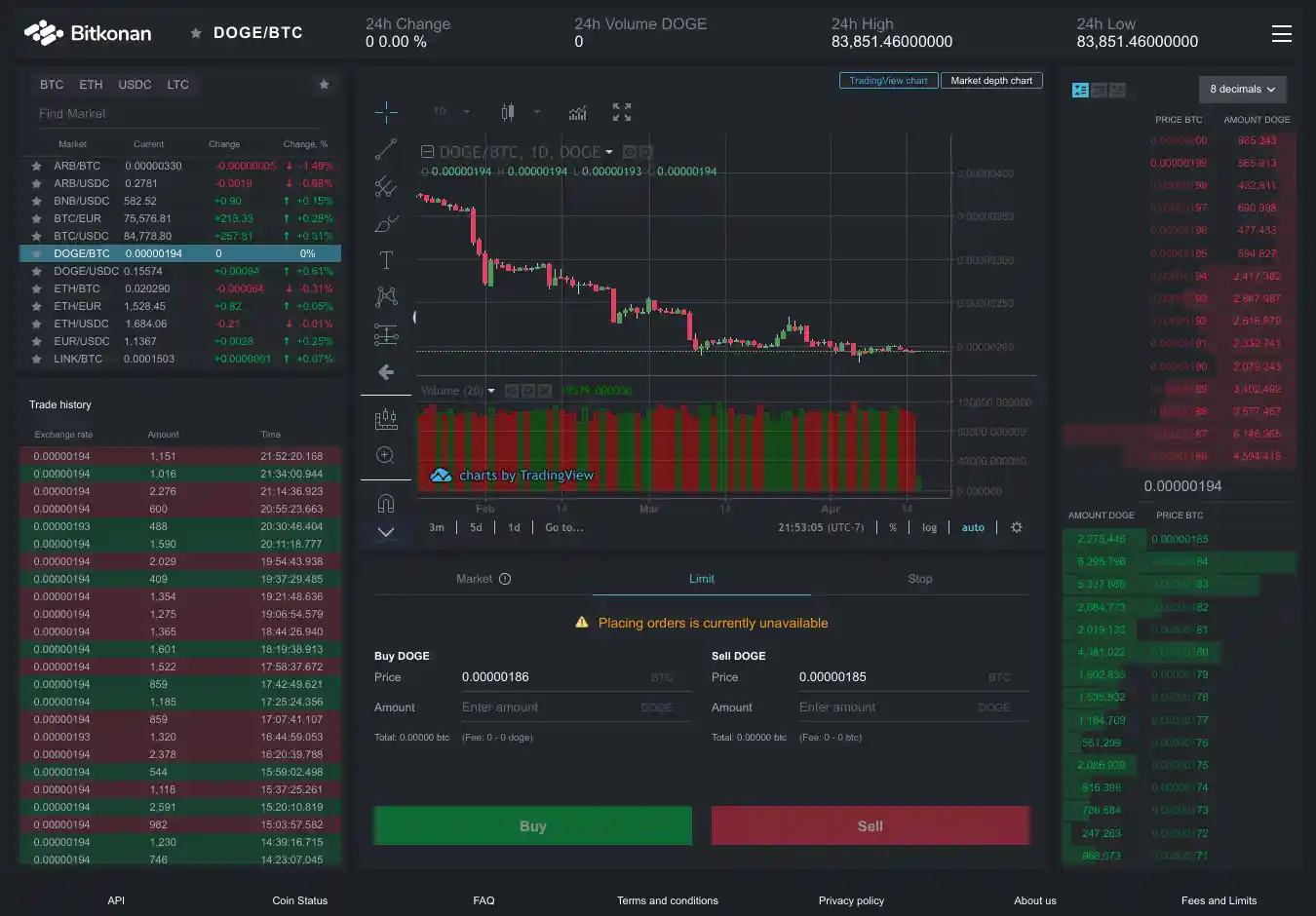Select the trend line drawing tool
The width and height of the screenshot is (1316, 916).
pyautogui.click(x=386, y=149)
